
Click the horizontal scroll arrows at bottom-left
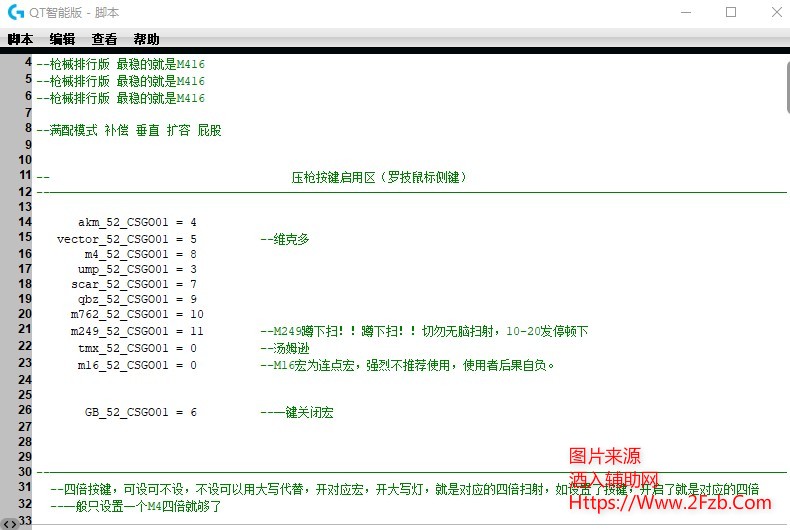(x=10, y=524)
